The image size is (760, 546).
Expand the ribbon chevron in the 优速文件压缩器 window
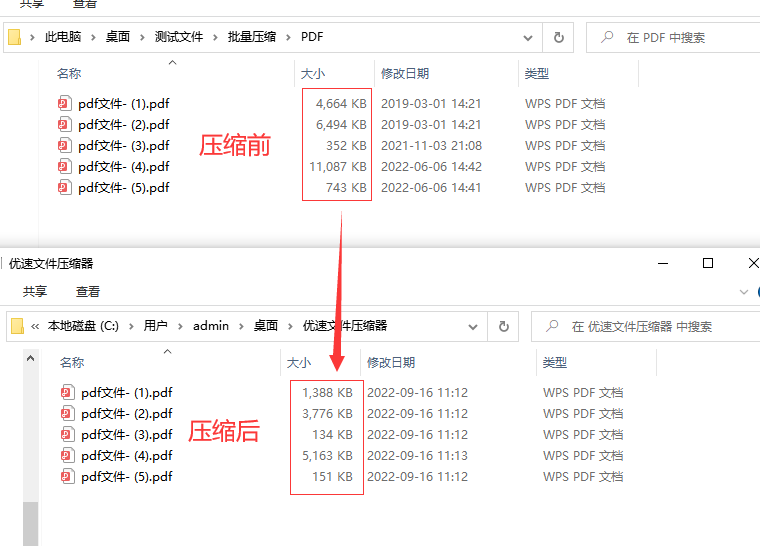coord(744,291)
